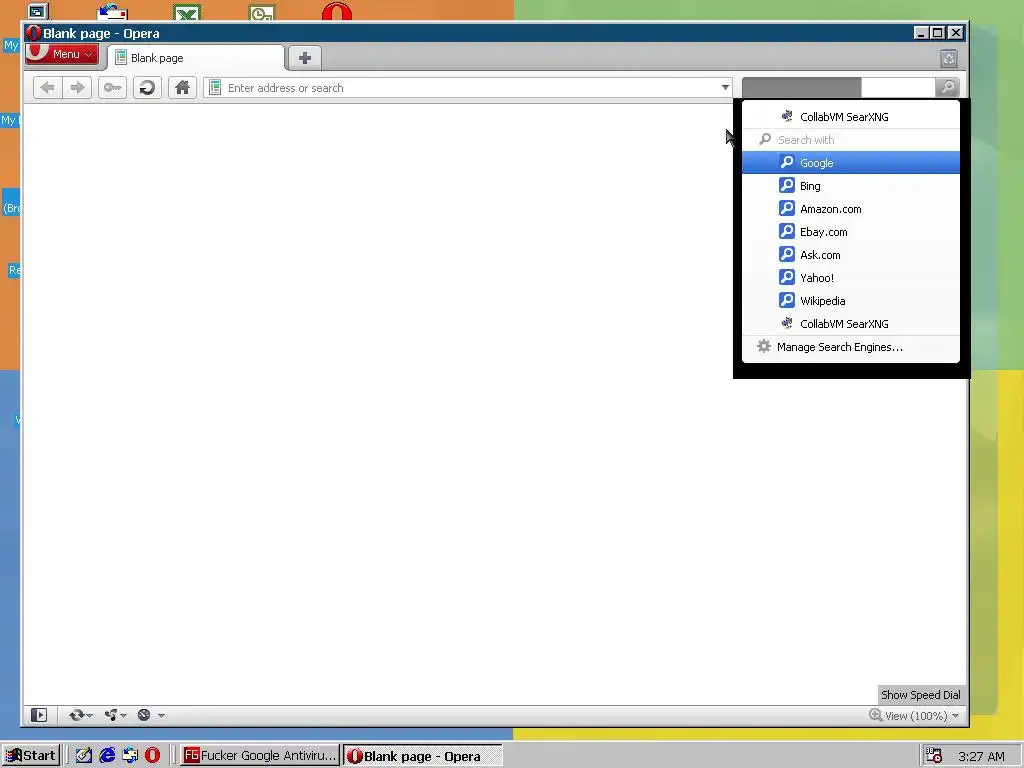Viewport: 1024px width, 768px height.
Task: Click the system tray scheduler icon
Action: [x=934, y=756]
